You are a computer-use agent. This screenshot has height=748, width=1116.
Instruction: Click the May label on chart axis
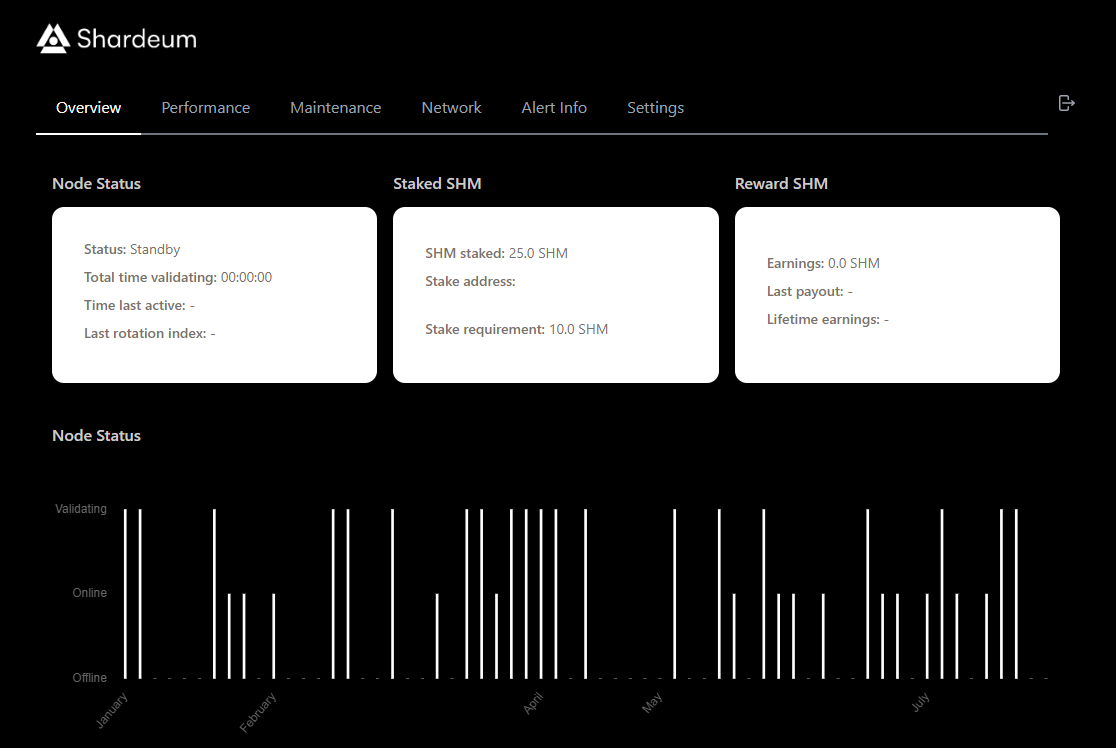coord(652,702)
